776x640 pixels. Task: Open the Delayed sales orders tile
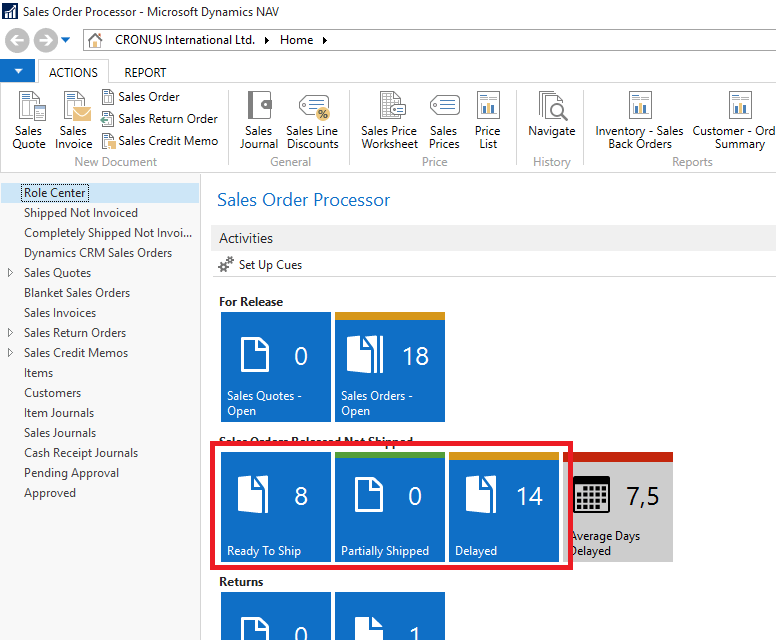[x=503, y=507]
